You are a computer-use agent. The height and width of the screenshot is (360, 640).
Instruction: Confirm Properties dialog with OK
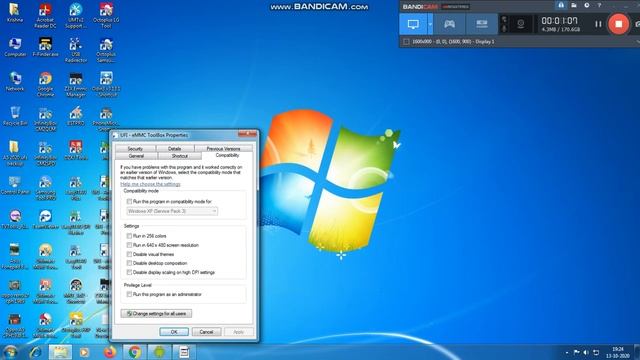pyautogui.click(x=174, y=332)
